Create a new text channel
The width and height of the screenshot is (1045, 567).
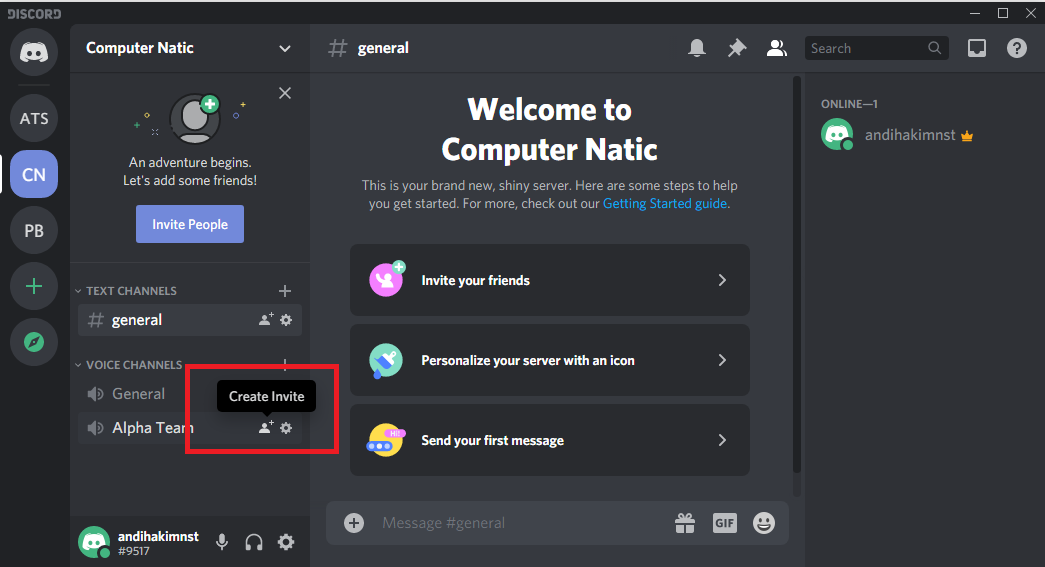tap(285, 291)
